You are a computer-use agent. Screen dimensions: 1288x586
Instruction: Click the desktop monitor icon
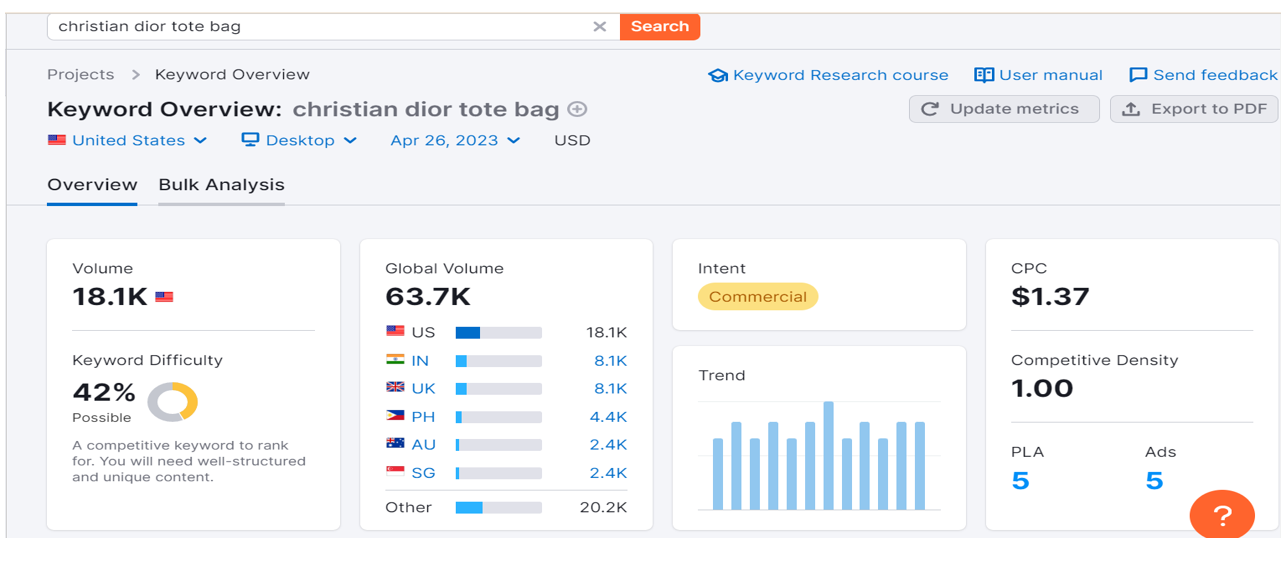click(x=250, y=140)
